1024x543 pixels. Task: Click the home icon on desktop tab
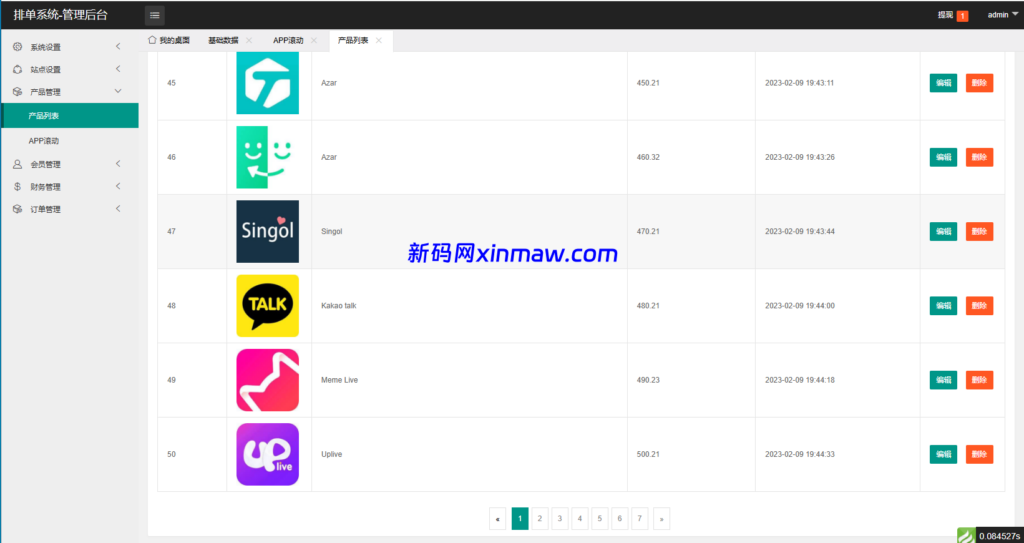pos(152,40)
